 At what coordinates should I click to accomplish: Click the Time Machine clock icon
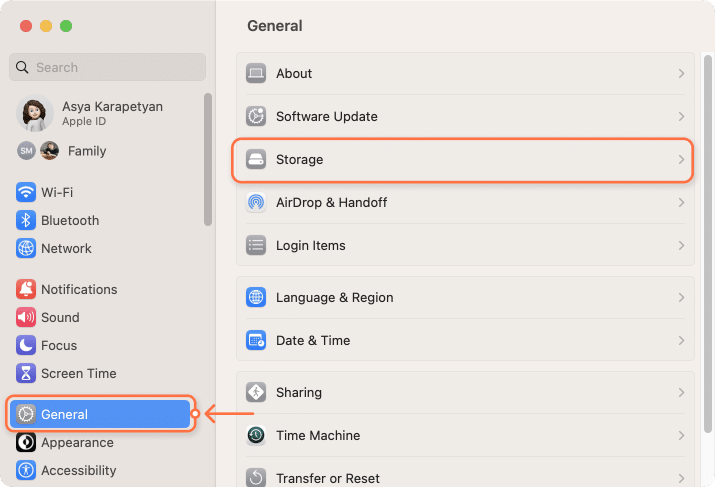(x=256, y=435)
